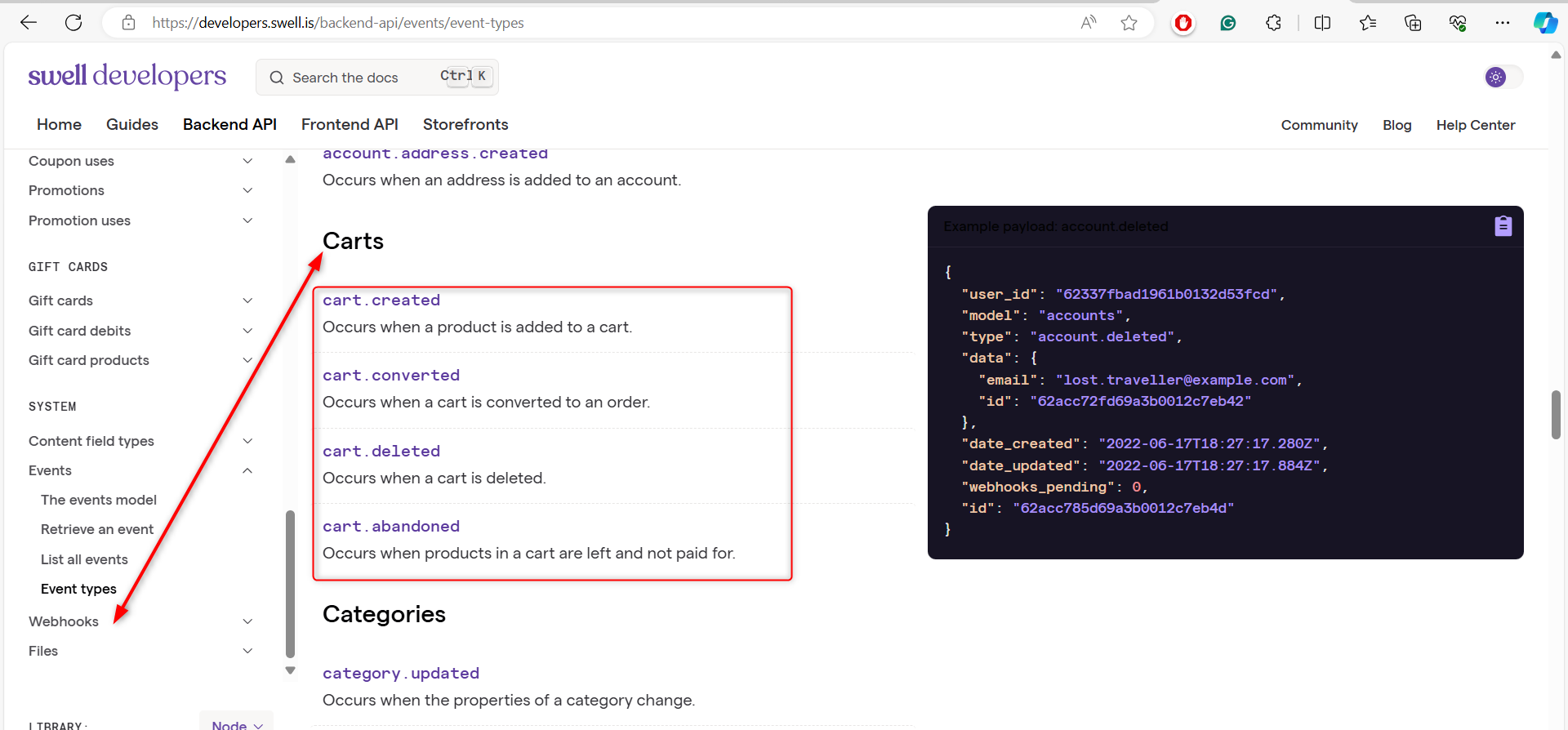Open the Frontend API nav tab
The width and height of the screenshot is (1568, 730).
coord(350,124)
